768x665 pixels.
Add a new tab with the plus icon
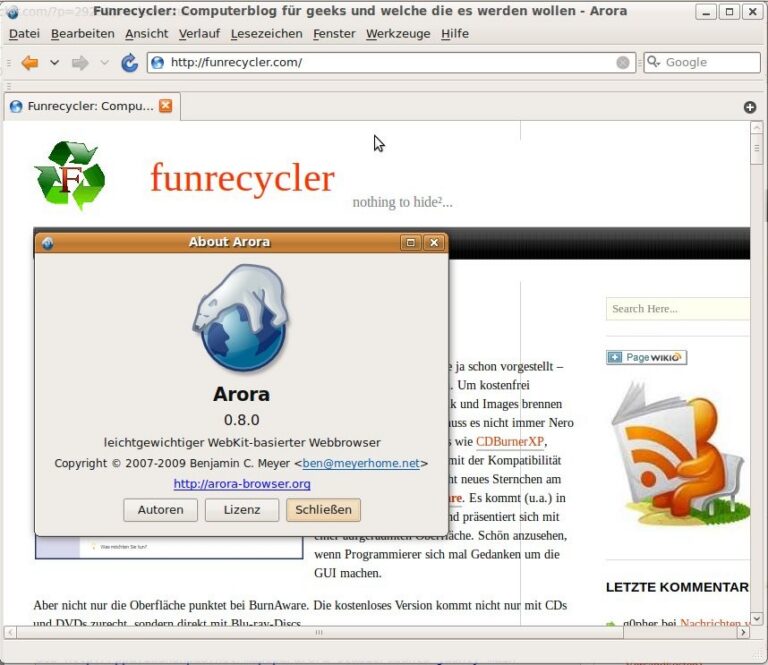point(749,107)
